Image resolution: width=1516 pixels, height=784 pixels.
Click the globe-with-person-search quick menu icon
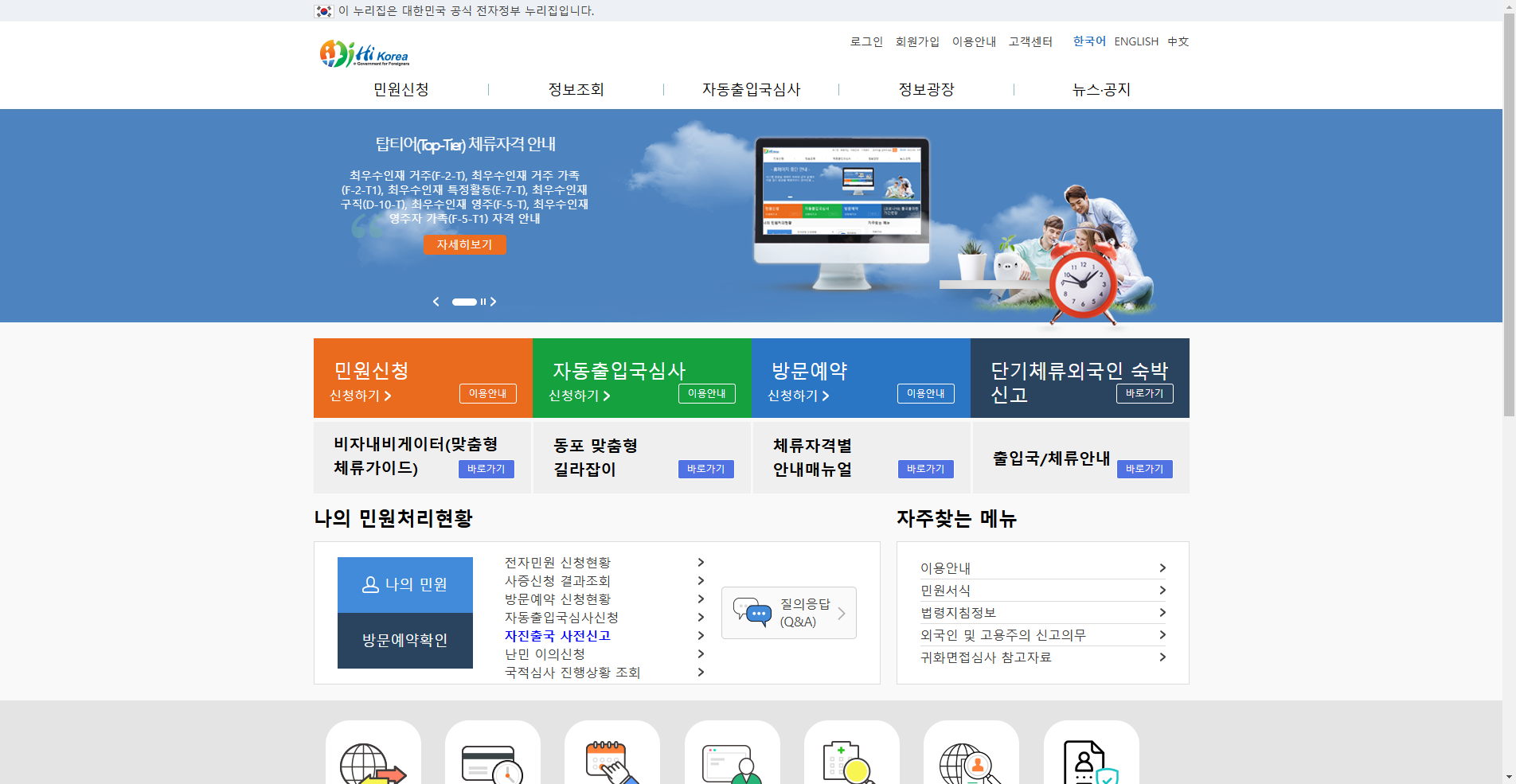[971, 762]
